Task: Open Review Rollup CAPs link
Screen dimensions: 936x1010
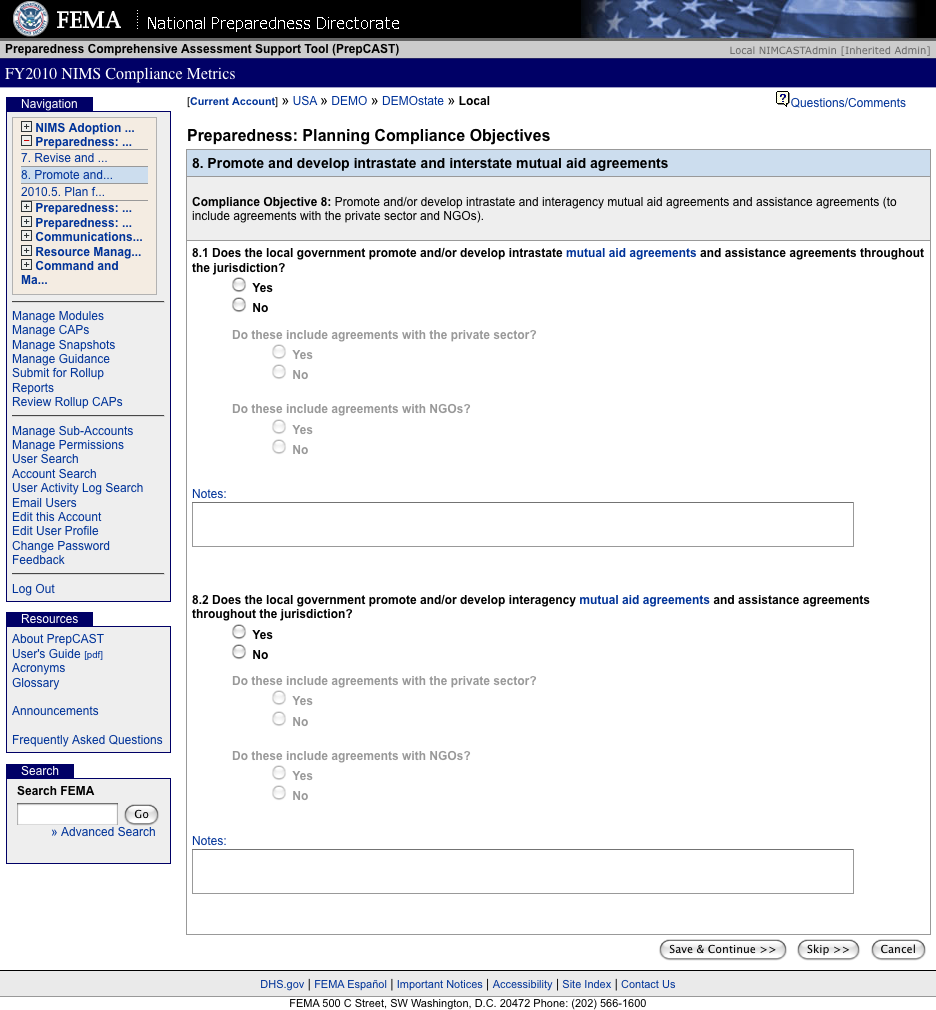Action: (x=67, y=402)
